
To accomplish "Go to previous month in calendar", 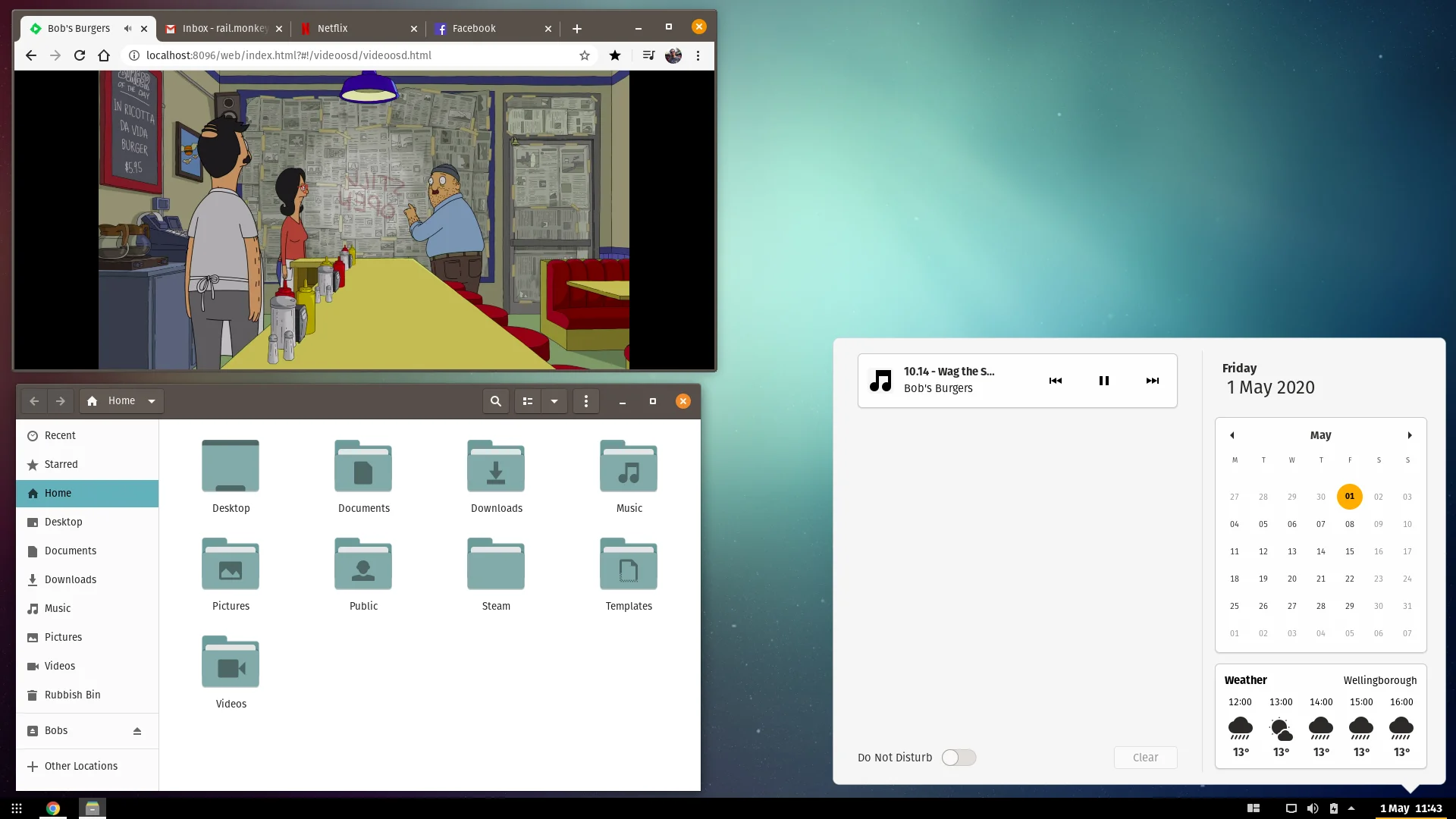I will coord(1232,435).
